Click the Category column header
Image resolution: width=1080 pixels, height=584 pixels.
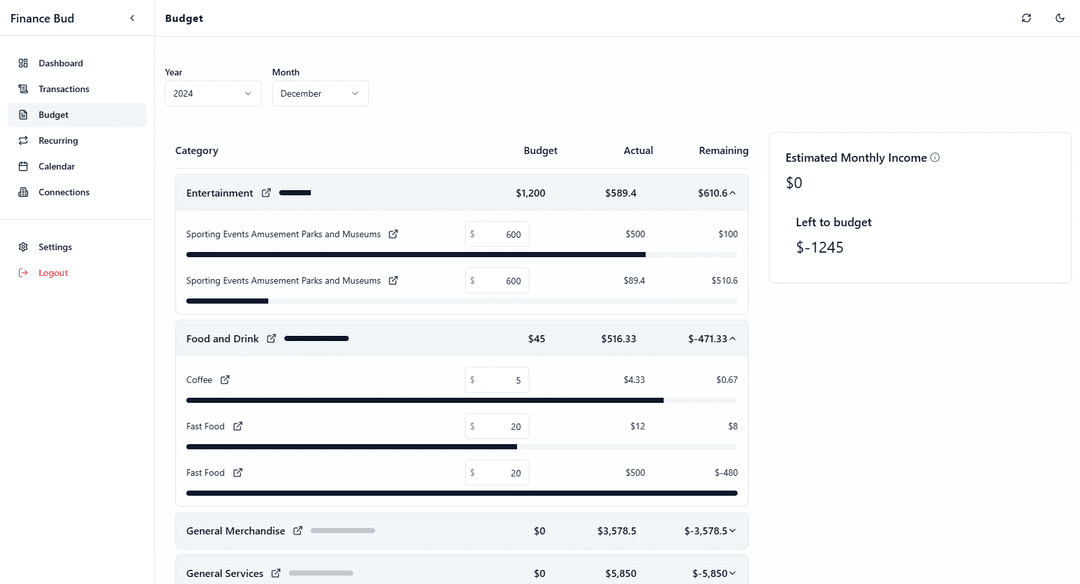[196, 151]
